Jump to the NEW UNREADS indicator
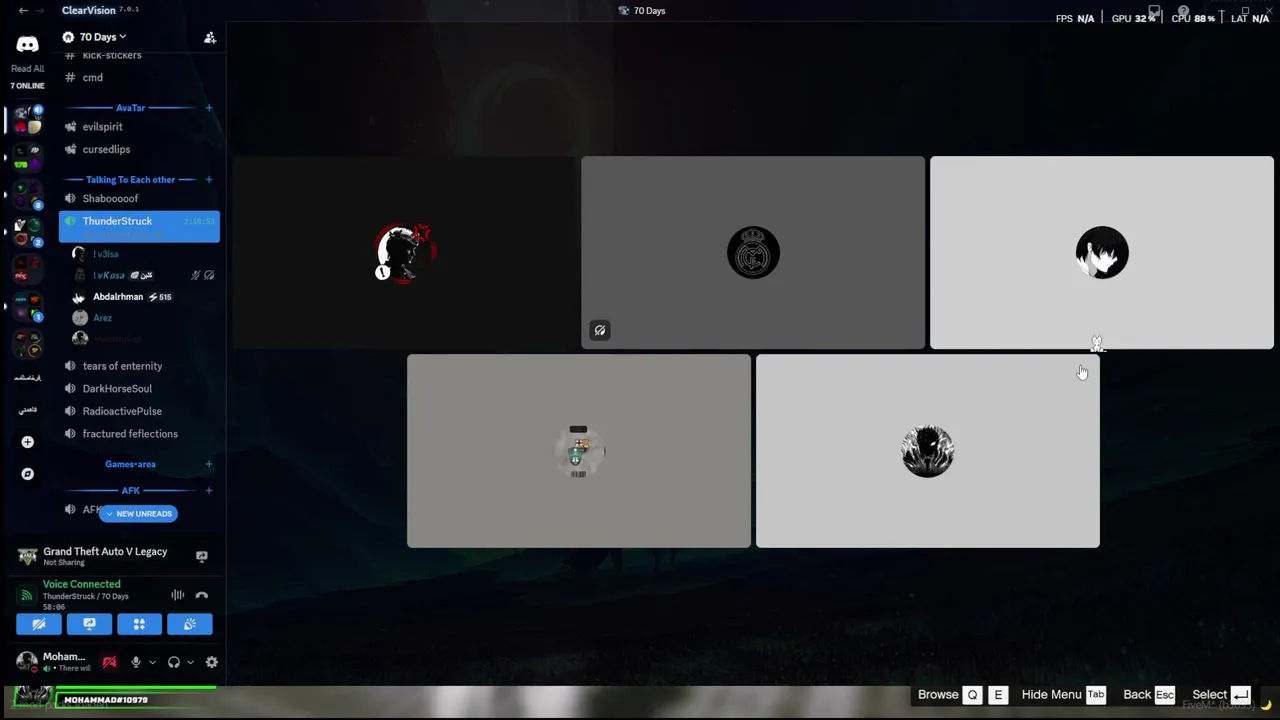The width and height of the screenshot is (1280, 720). (x=138, y=514)
